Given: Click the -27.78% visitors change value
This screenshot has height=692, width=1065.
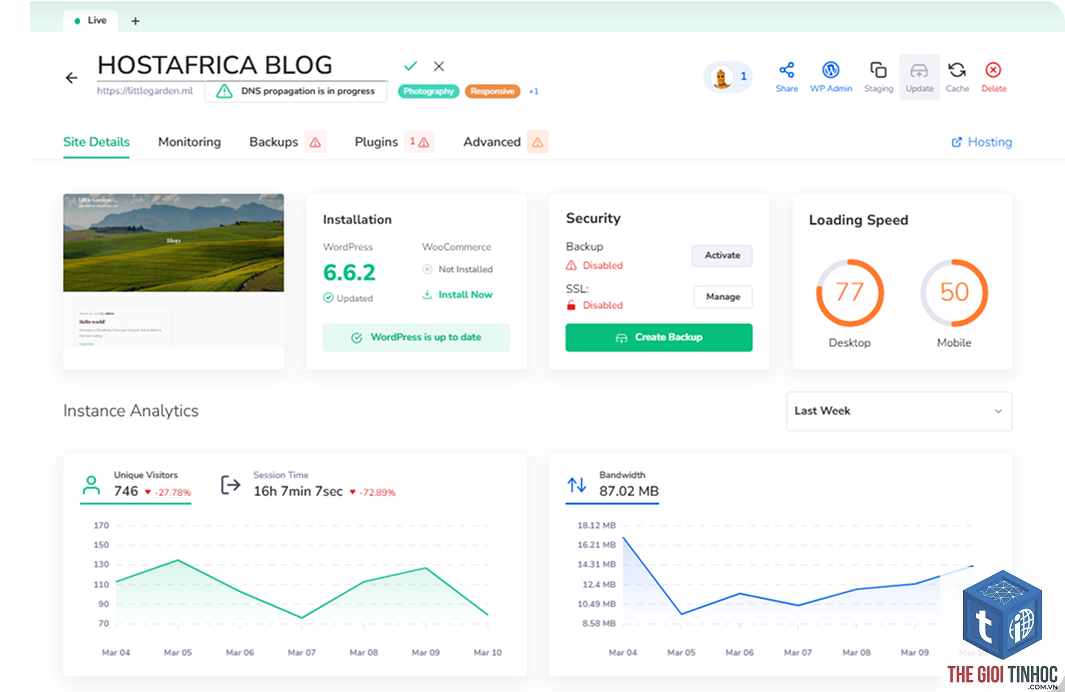Looking at the screenshot, I should point(173,492).
